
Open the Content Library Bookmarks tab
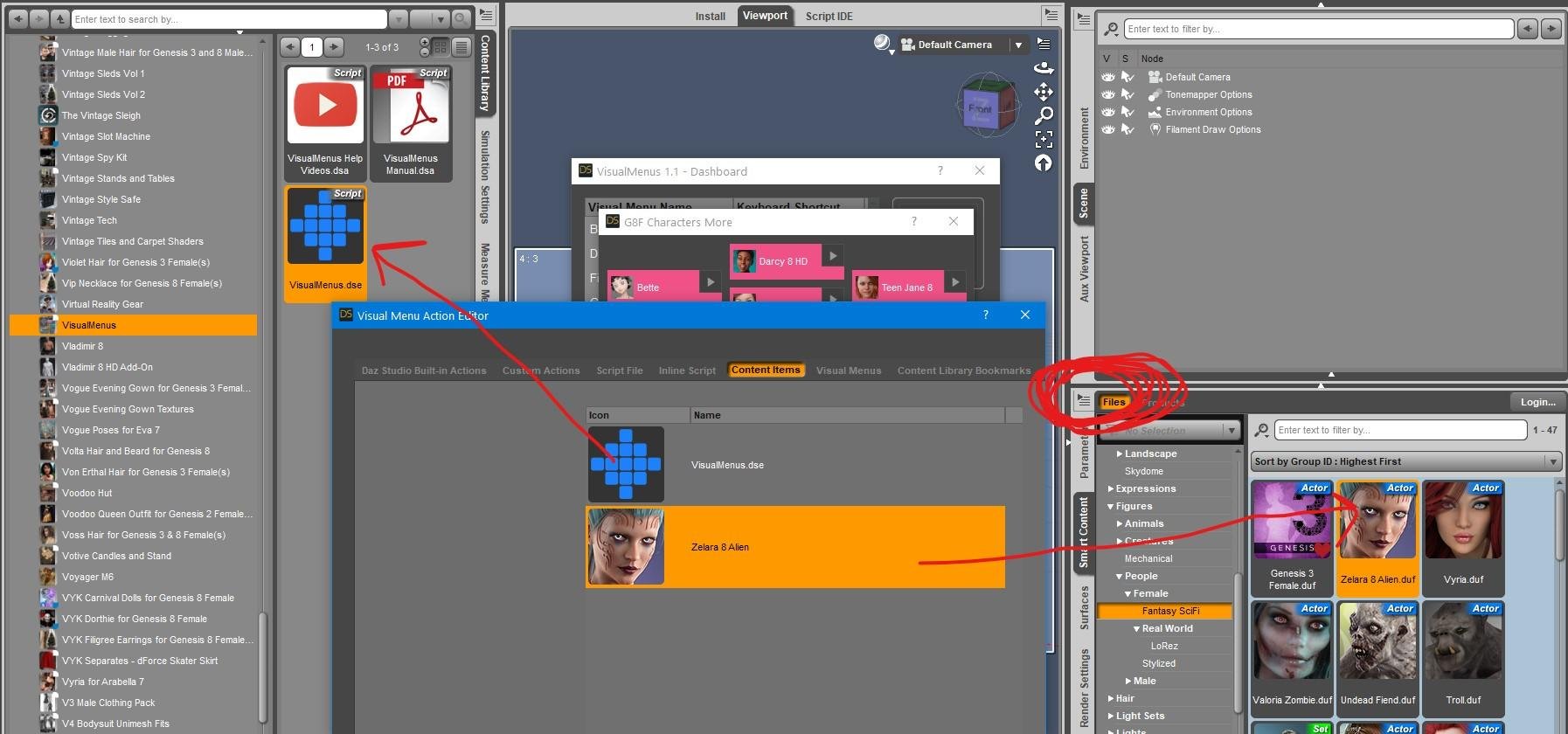pos(964,370)
